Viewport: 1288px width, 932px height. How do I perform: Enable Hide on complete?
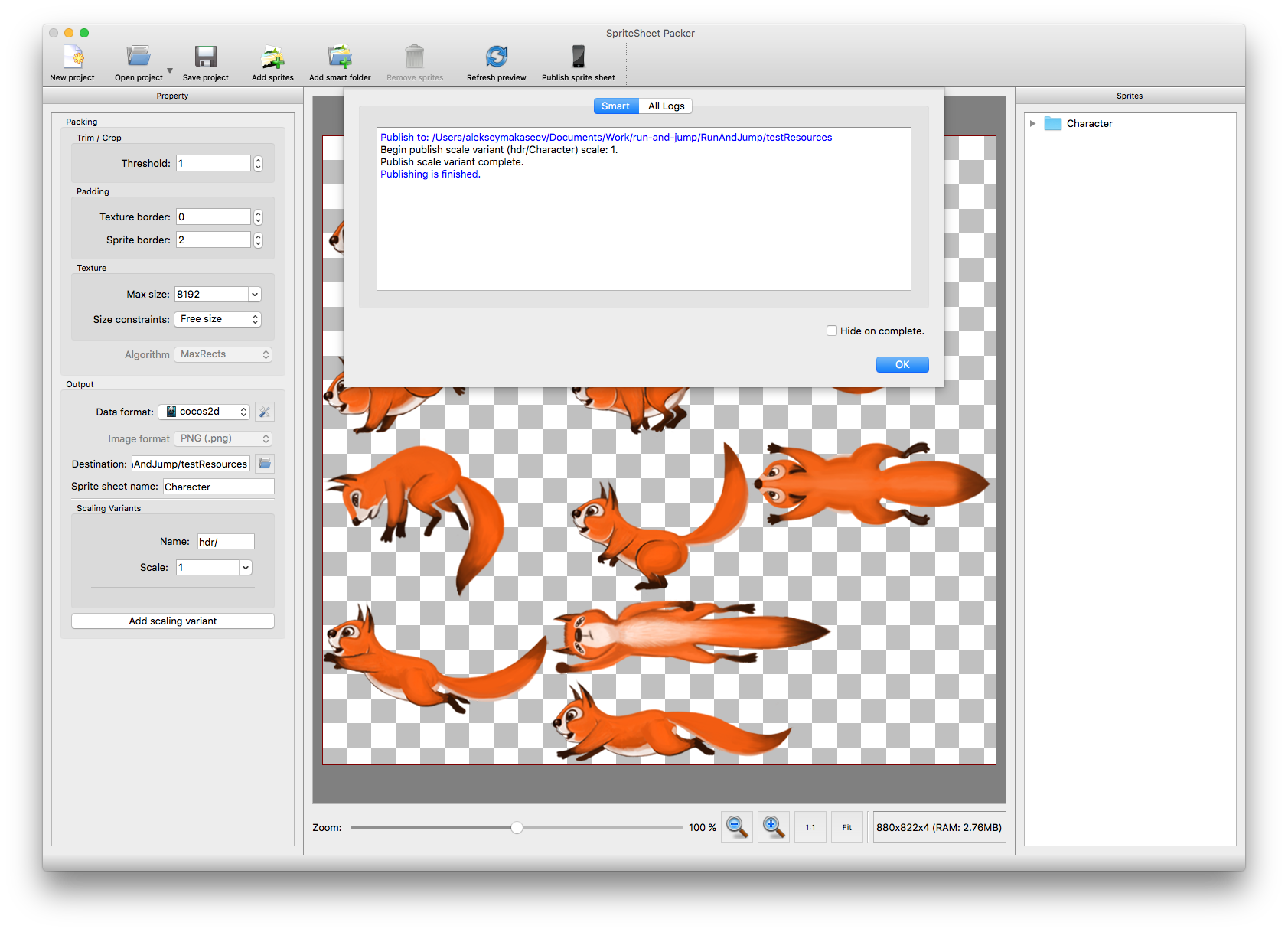pos(832,330)
